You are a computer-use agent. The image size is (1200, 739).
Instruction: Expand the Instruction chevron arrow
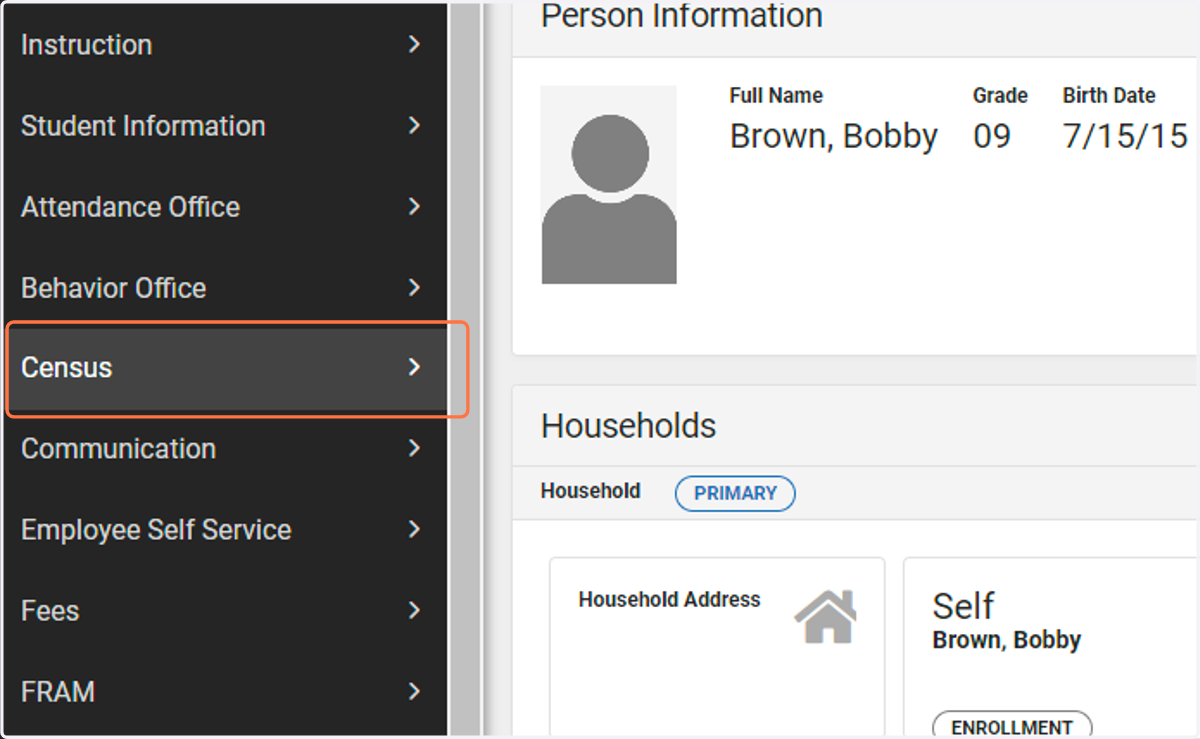[x=415, y=45]
